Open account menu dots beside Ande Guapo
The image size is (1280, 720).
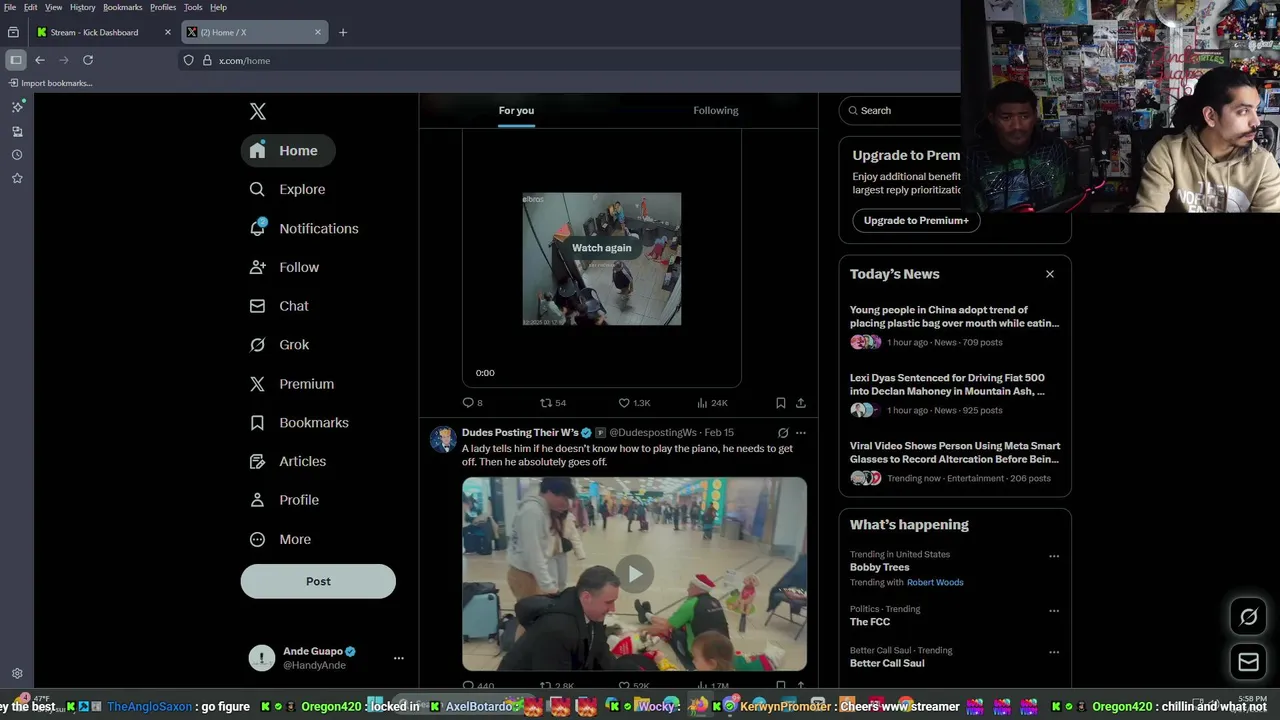[x=398, y=658]
